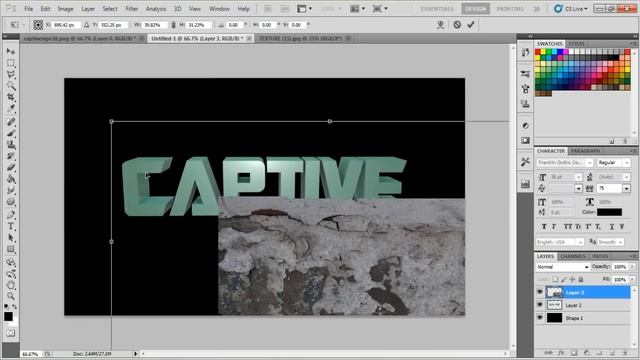Toggle lock all in Layers panel
This screenshot has width=640, height=360.
[581, 280]
